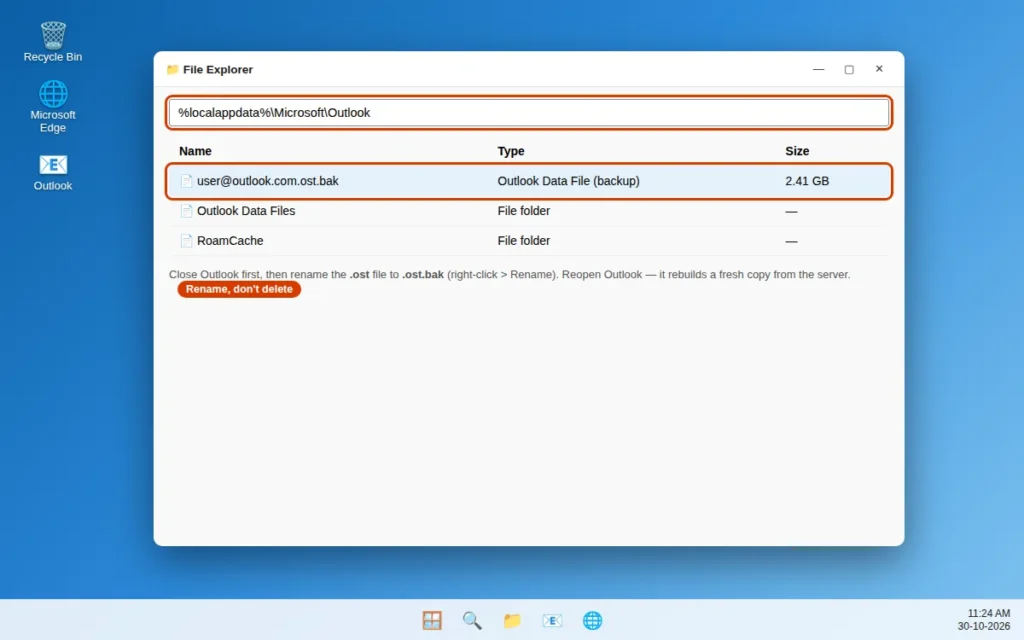Click the File folder type in the Outlook Data Files row
This screenshot has height=640, width=1024.
click(524, 211)
